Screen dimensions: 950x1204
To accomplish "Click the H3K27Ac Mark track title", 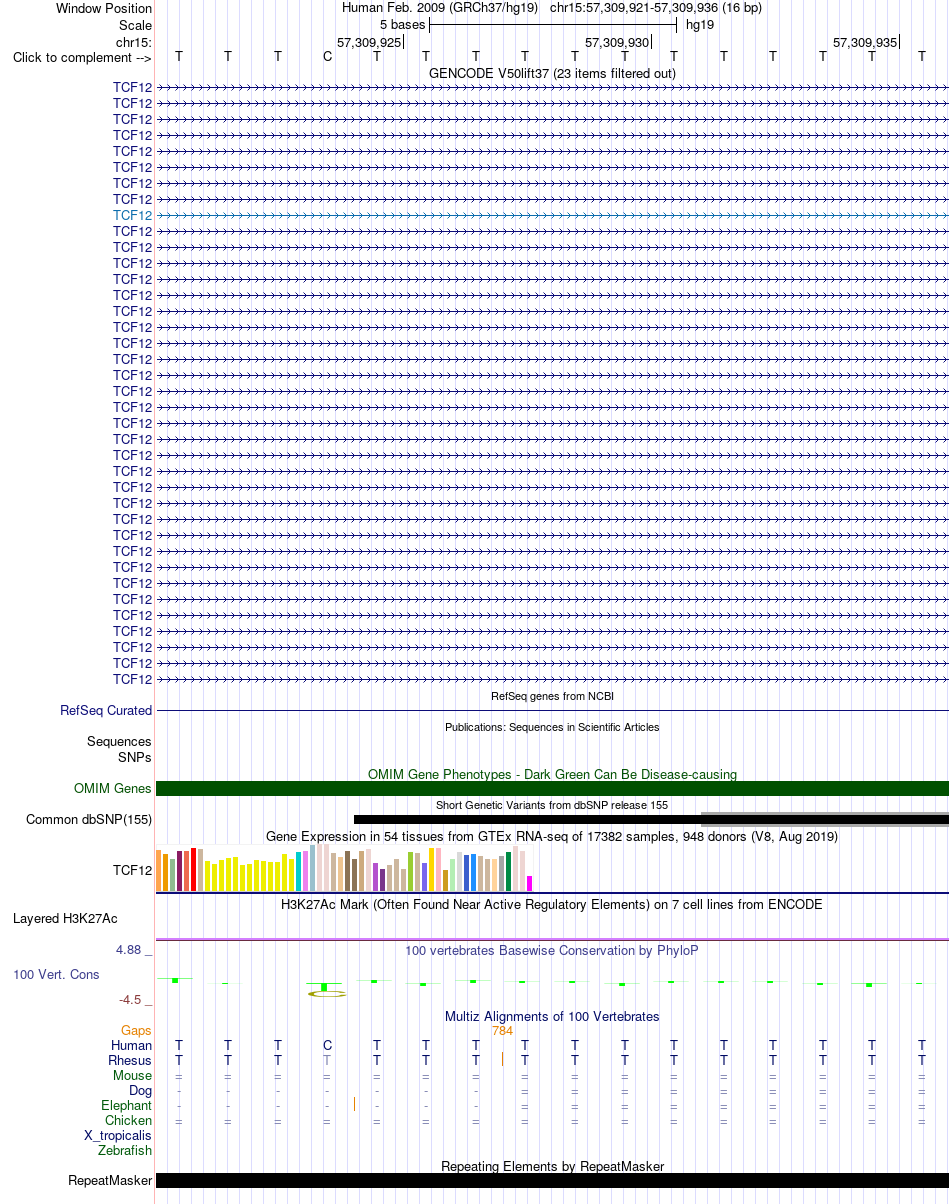I will coord(552,904).
